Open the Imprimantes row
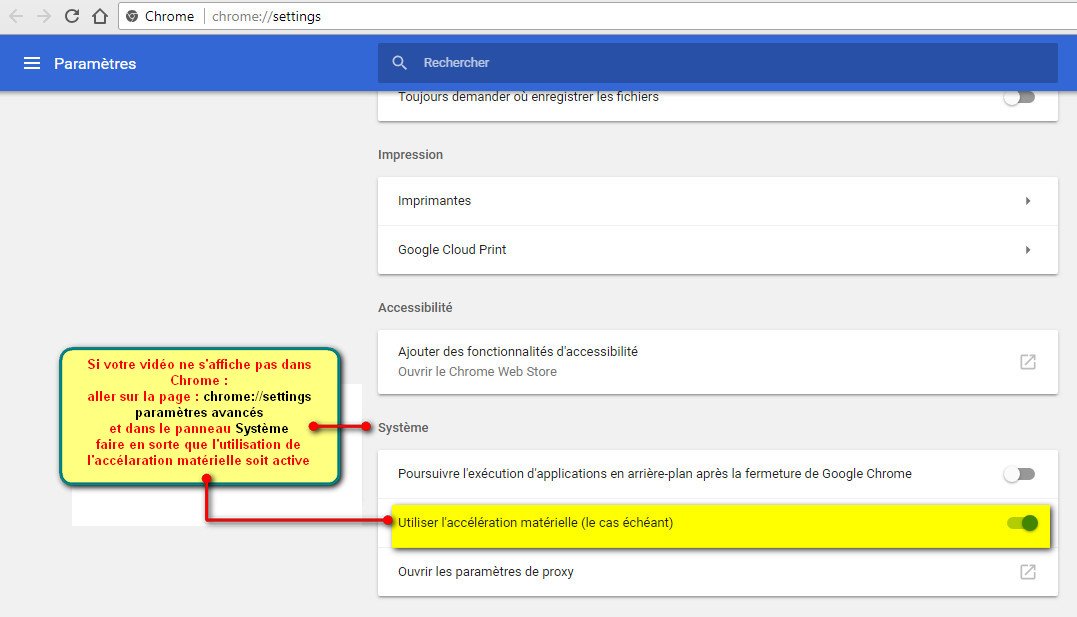This screenshot has width=1077, height=617. point(718,201)
